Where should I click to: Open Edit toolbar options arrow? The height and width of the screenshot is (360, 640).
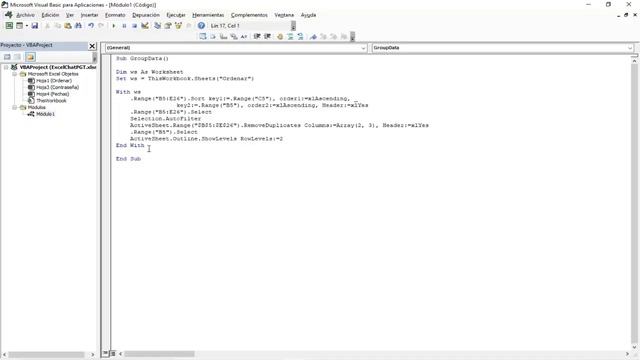353,37
